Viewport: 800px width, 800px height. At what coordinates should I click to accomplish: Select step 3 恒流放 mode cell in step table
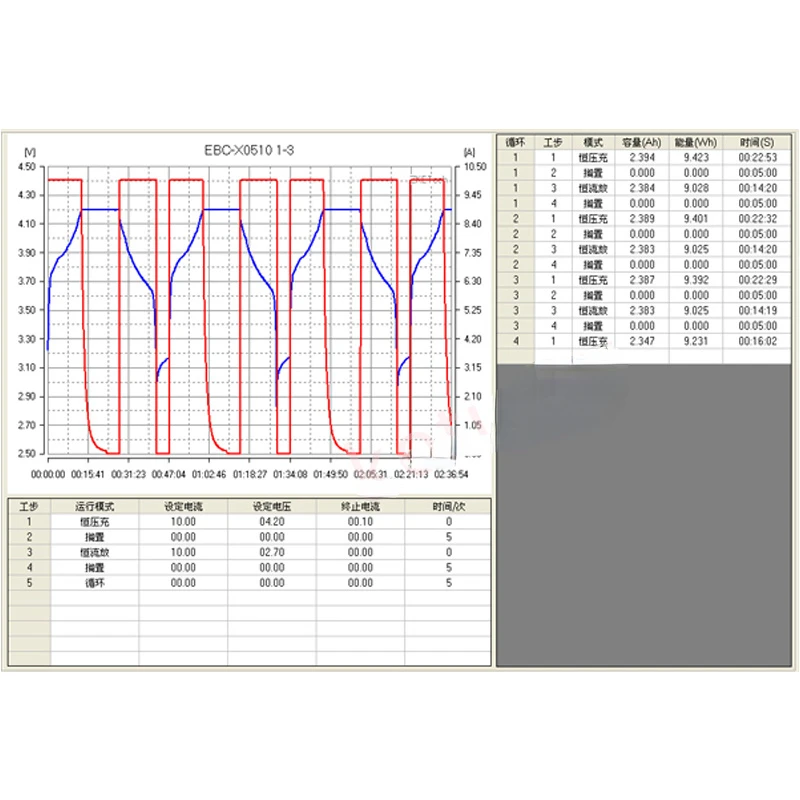tap(94, 553)
